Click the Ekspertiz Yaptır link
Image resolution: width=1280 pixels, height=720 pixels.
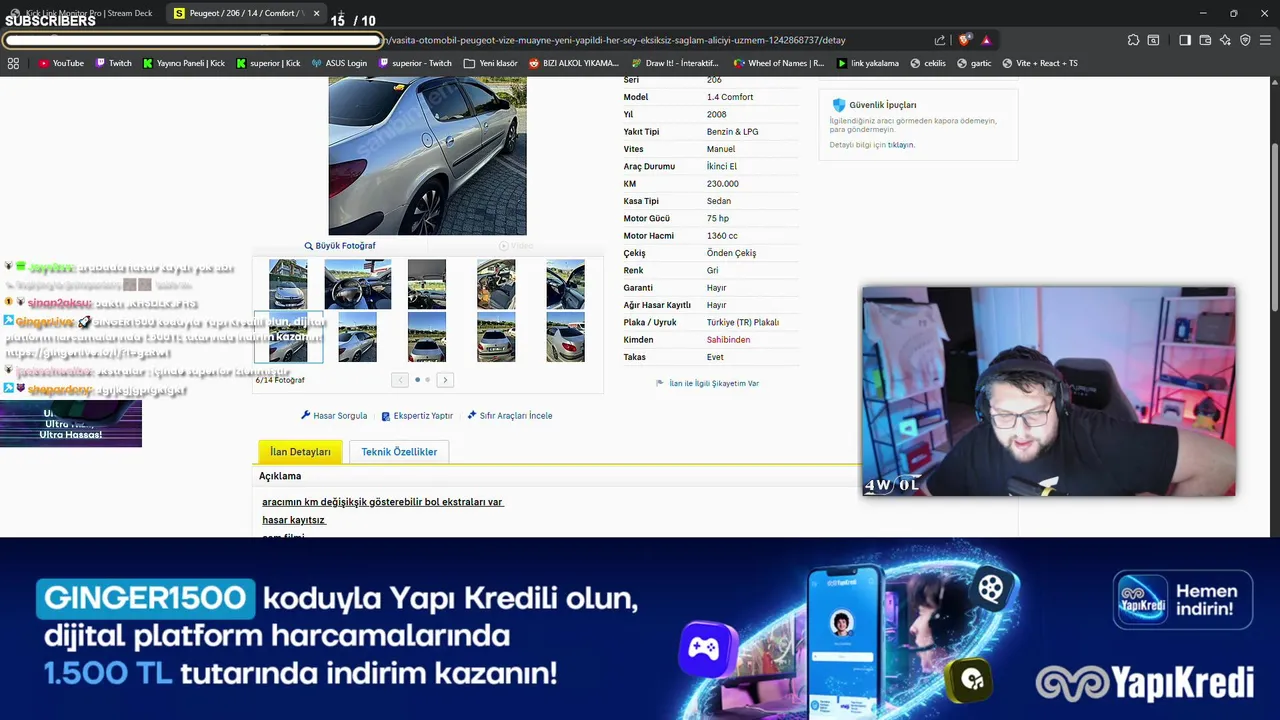click(x=417, y=416)
